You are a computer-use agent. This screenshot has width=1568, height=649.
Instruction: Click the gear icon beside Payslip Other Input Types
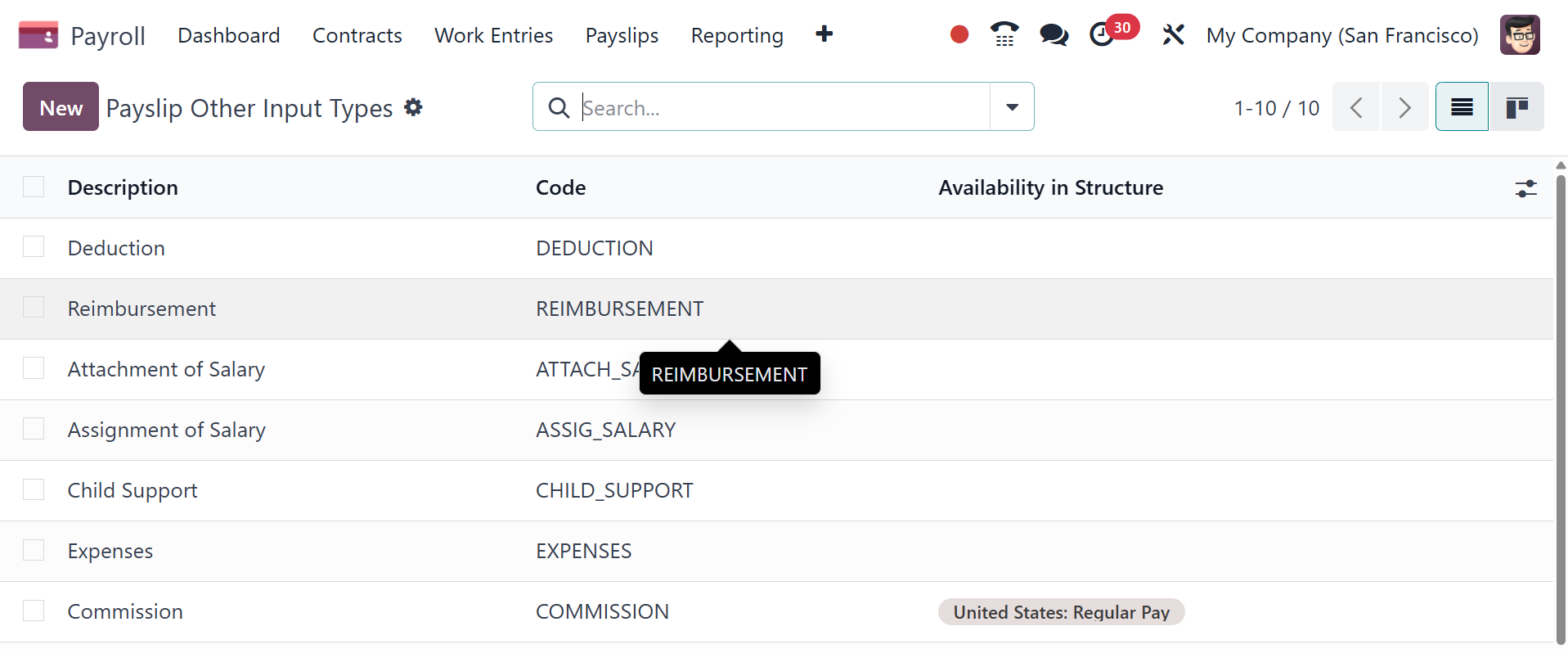coord(414,107)
